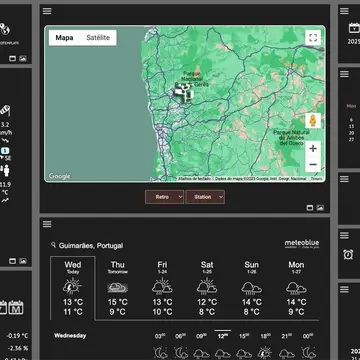
Task: Select the Wed Today forecast tab
Action: coord(73,288)
